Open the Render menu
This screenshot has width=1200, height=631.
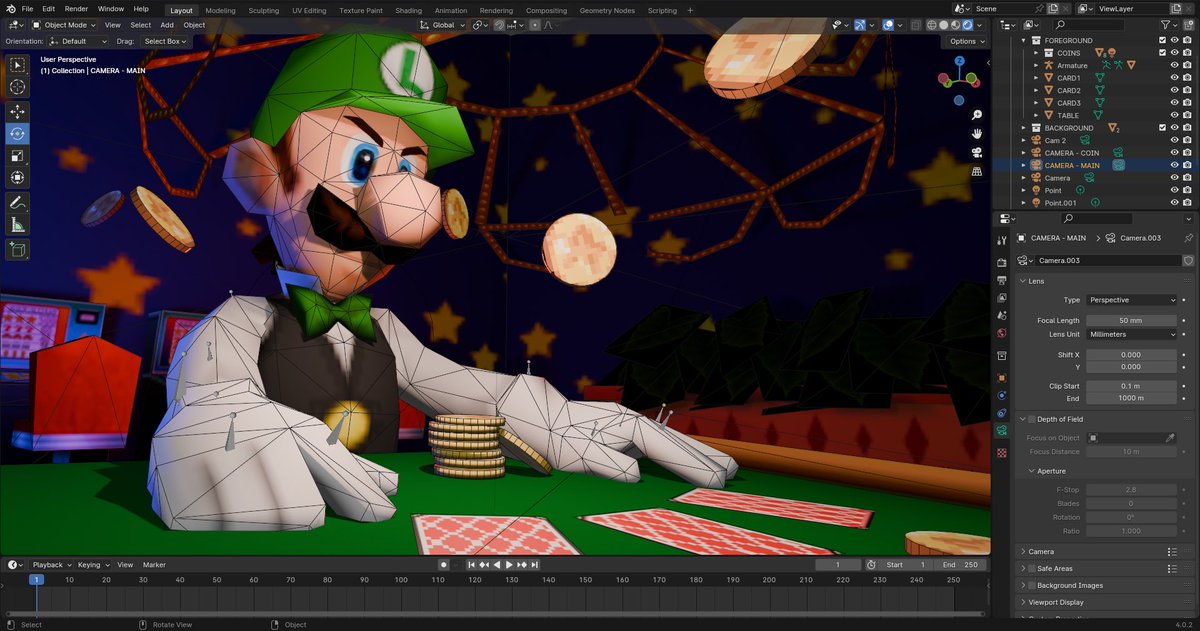point(76,9)
